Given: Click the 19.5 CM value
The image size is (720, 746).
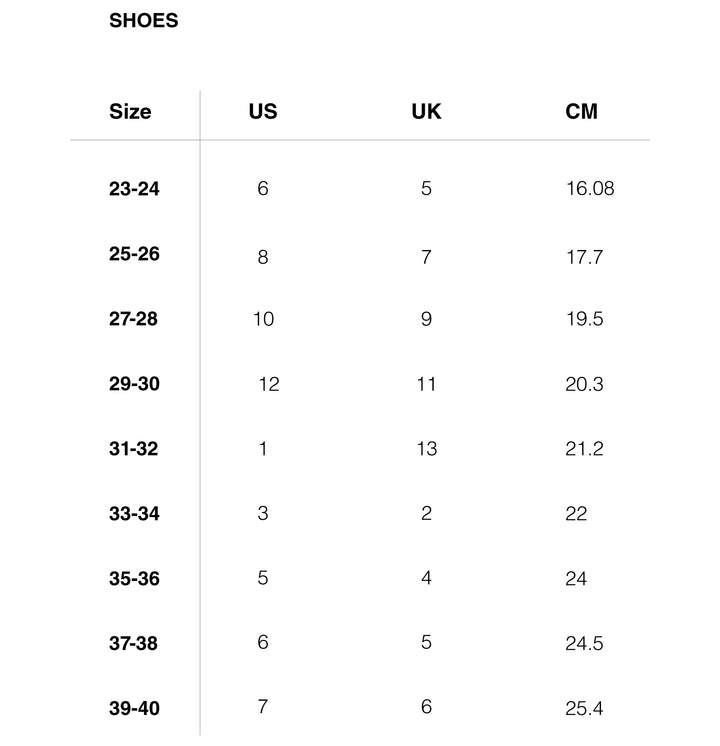Looking at the screenshot, I should click(x=584, y=319).
